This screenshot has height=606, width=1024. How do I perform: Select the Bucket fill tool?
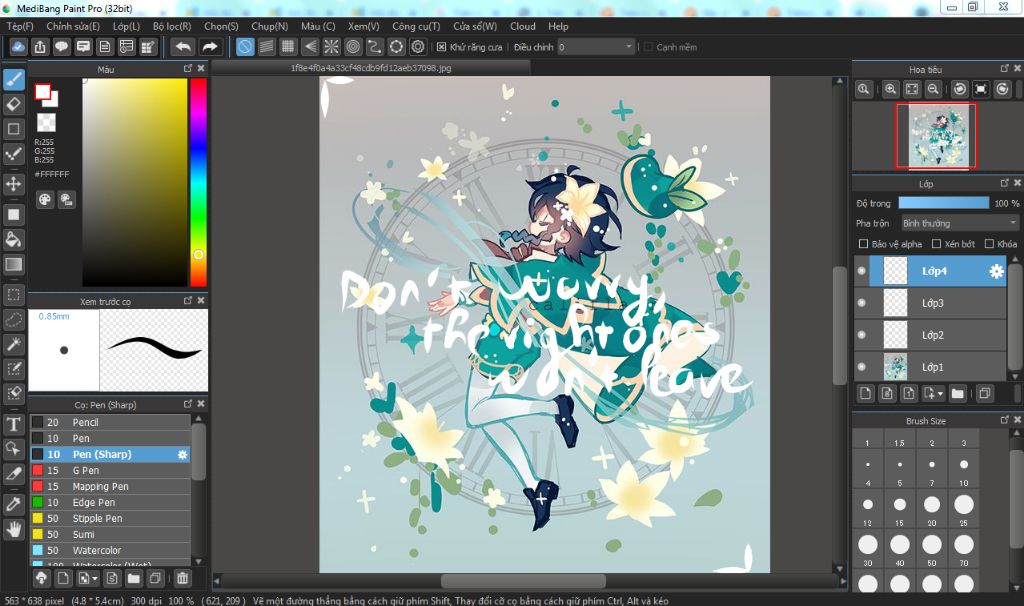click(x=14, y=239)
